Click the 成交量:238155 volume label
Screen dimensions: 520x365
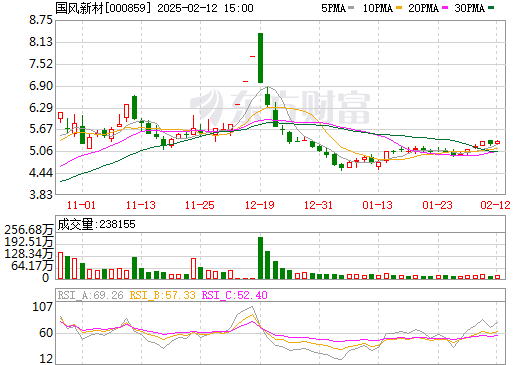pyautogui.click(x=97, y=224)
